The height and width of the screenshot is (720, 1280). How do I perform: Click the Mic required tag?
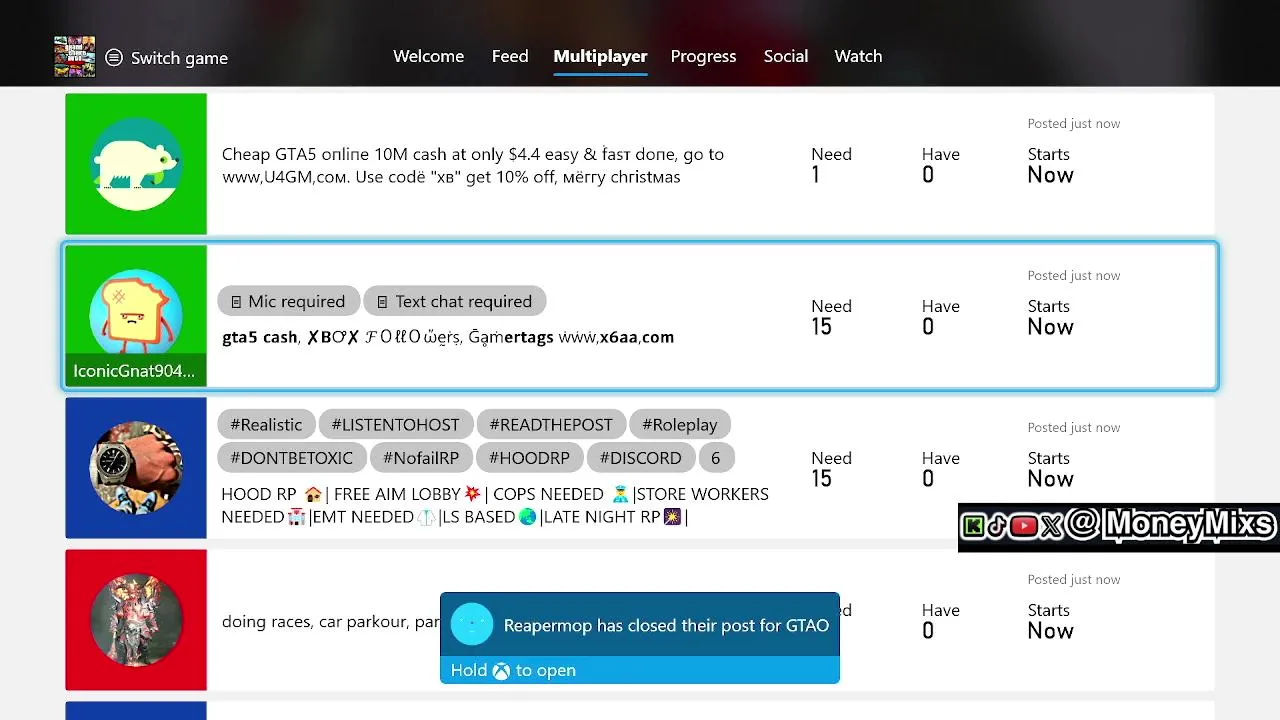[288, 301]
